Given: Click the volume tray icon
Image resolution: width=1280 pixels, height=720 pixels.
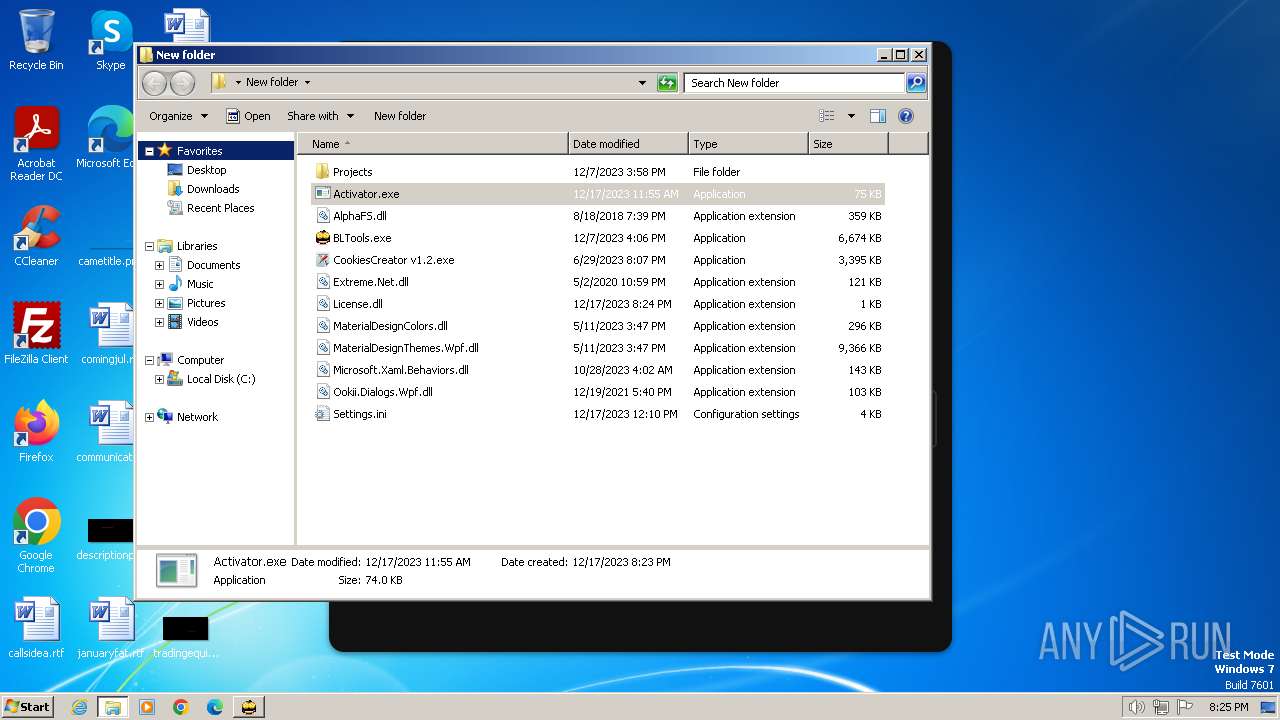Looking at the screenshot, I should coord(1136,707).
